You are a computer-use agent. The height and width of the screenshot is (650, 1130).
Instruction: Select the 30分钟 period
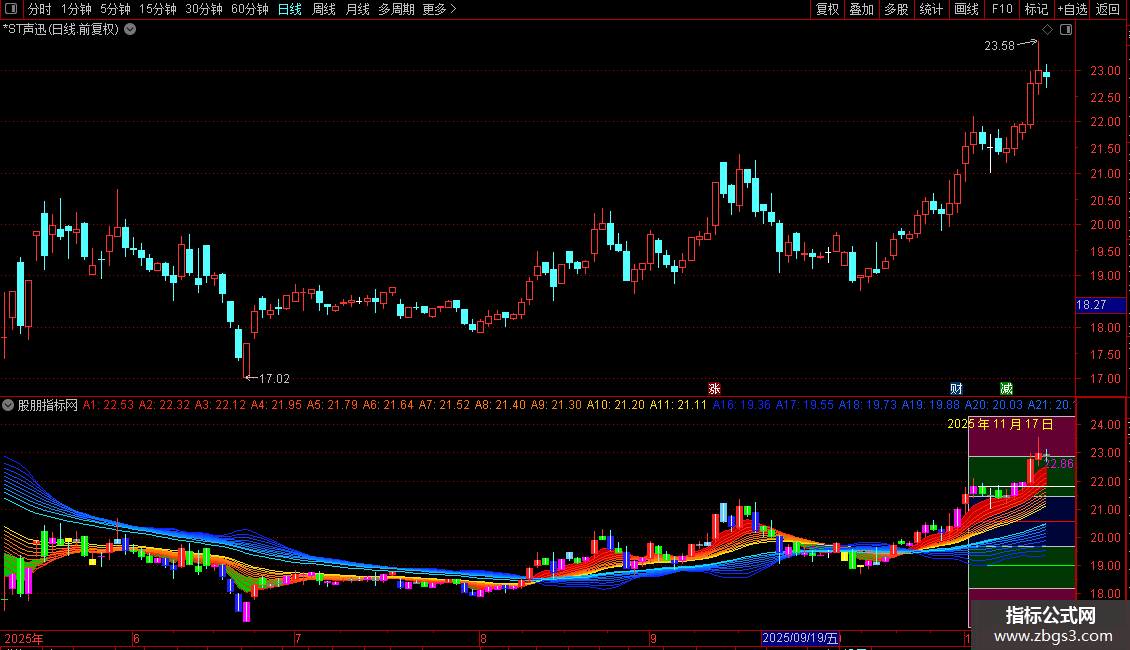click(x=204, y=9)
